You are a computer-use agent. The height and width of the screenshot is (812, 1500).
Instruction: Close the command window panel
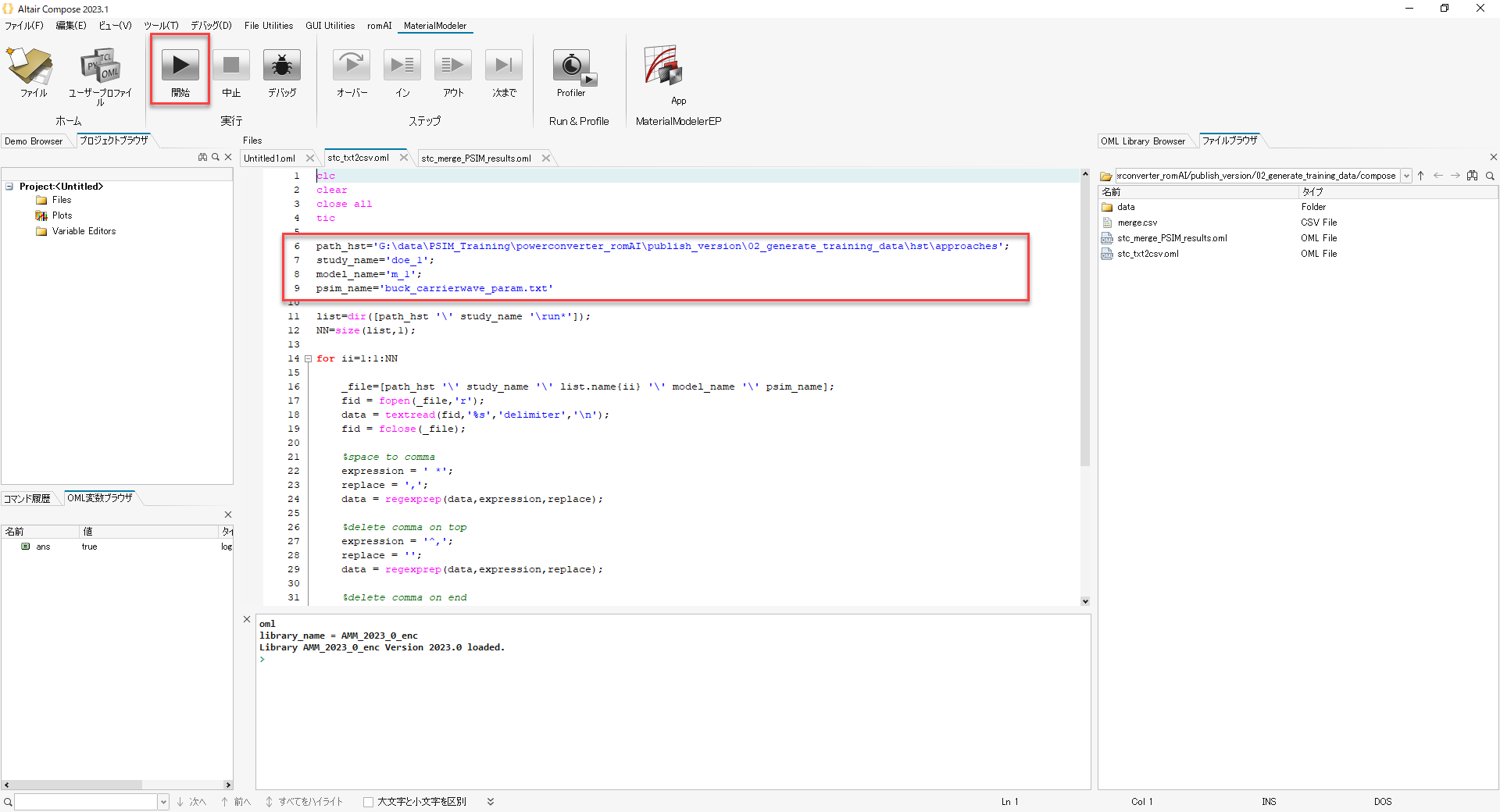[x=247, y=619]
